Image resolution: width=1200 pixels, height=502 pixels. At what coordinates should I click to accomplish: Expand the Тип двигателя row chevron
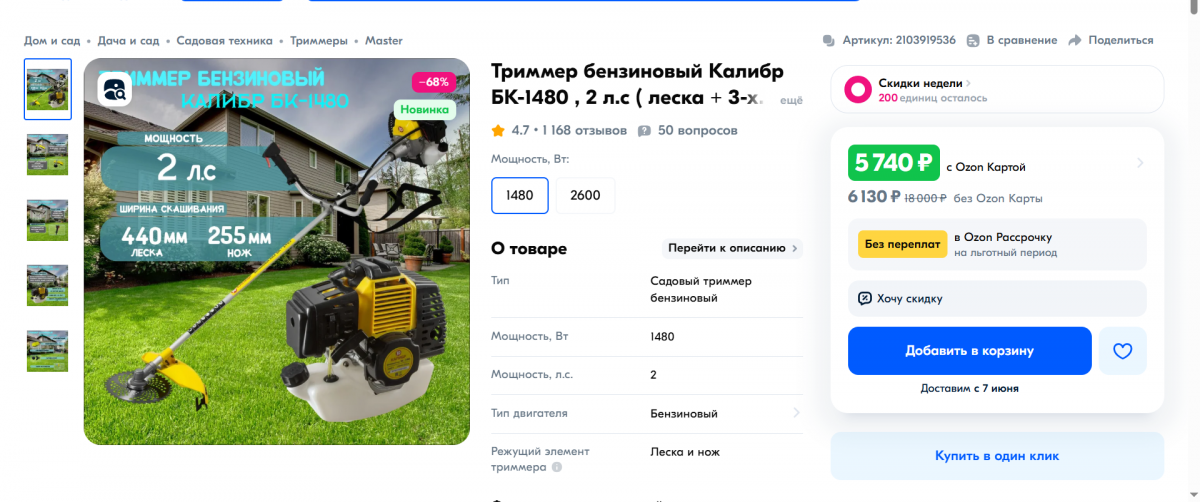(797, 413)
